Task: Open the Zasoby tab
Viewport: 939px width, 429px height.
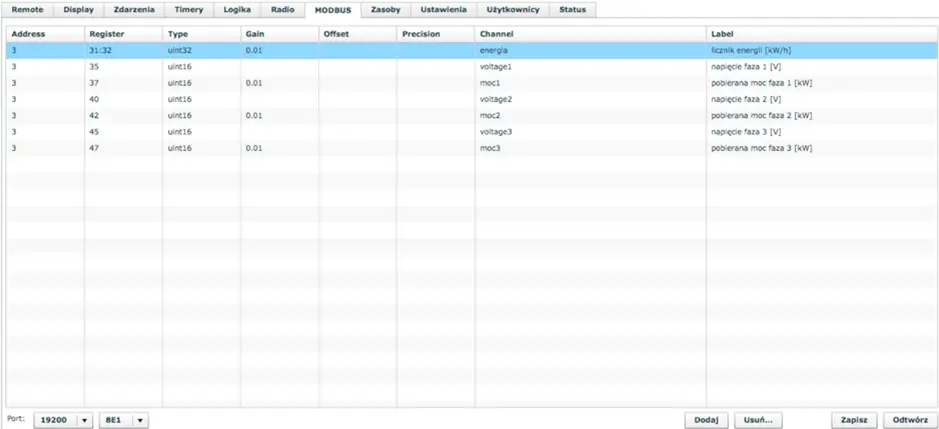Action: 385,9
